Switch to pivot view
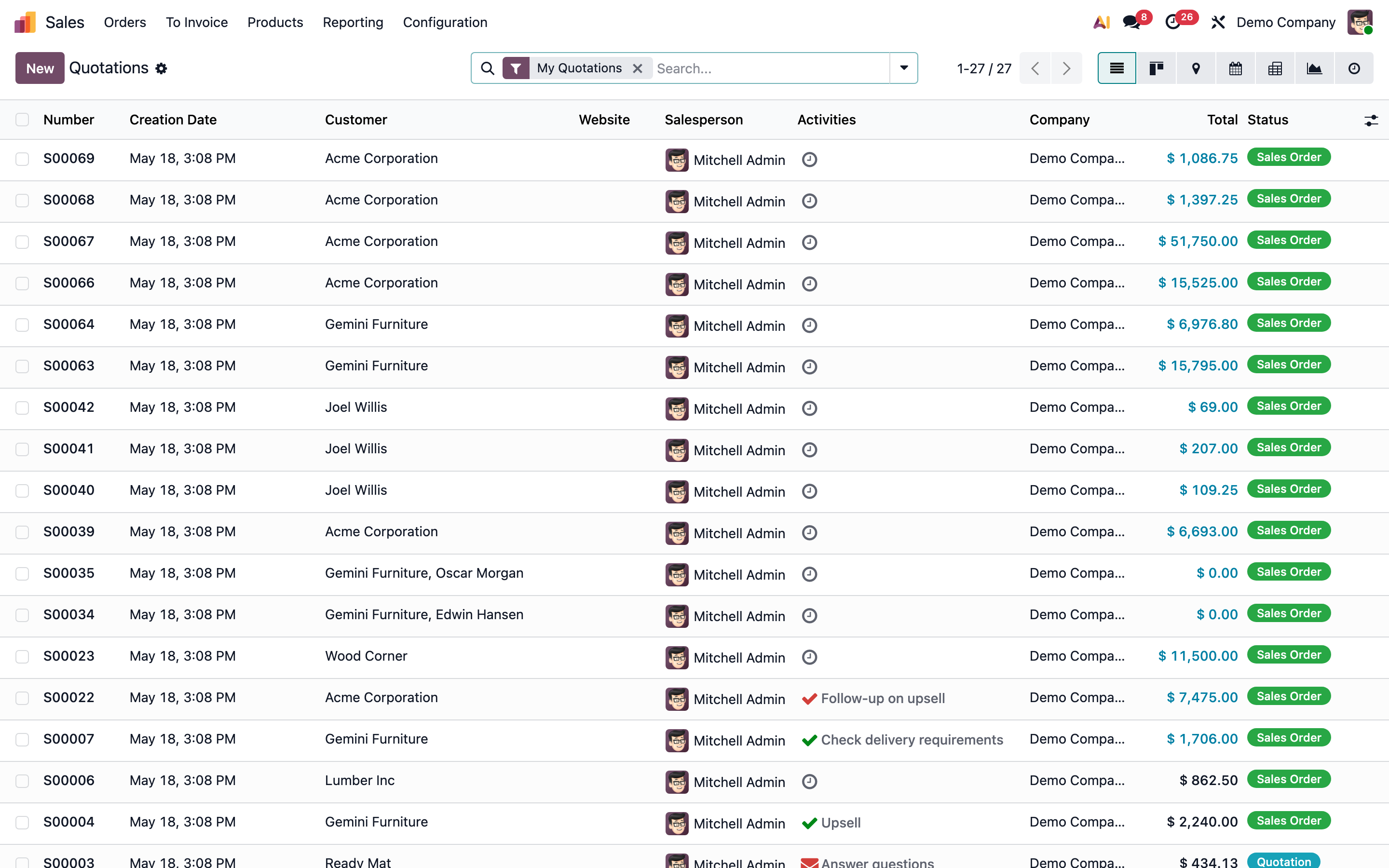 [x=1275, y=68]
